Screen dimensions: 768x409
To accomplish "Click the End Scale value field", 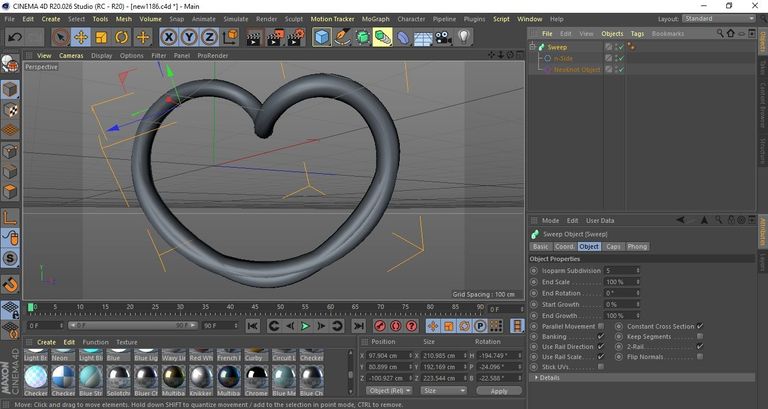I will (622, 282).
